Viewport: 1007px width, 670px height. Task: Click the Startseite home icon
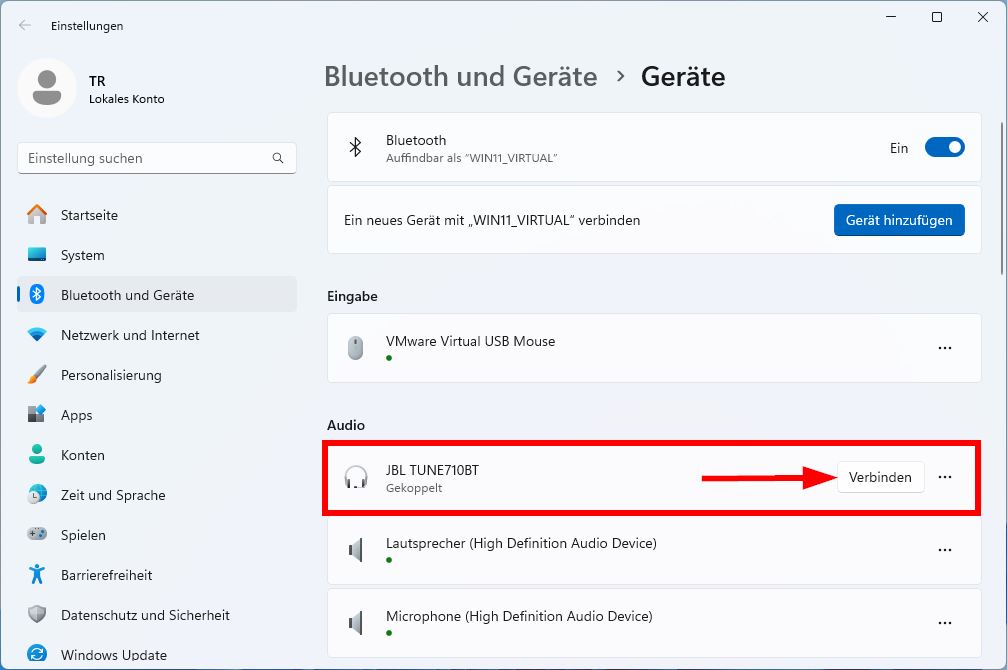coord(36,215)
